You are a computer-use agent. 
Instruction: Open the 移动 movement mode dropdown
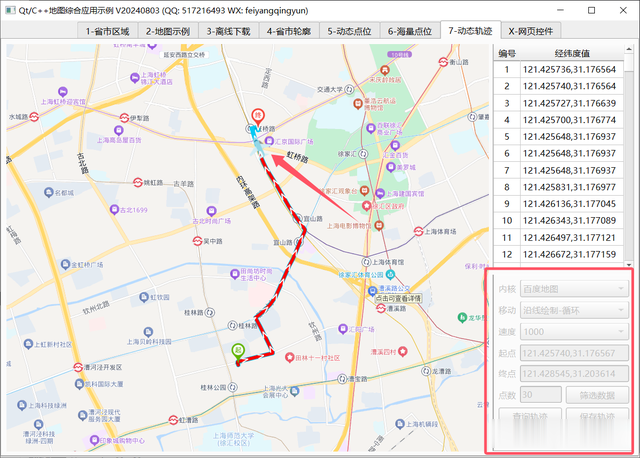point(574,311)
